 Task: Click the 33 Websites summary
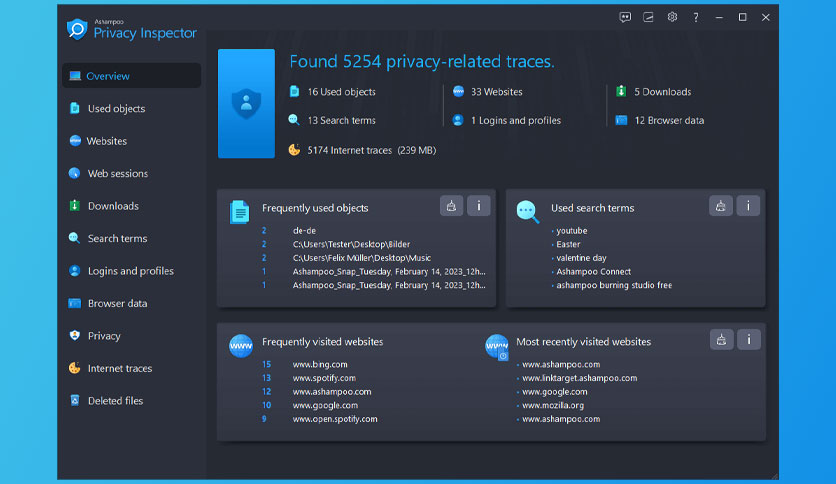tap(487, 92)
